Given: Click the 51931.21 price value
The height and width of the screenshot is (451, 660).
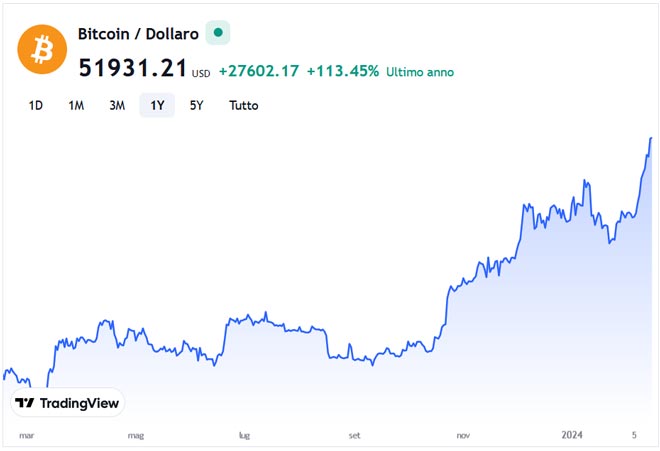Looking at the screenshot, I should tap(132, 70).
